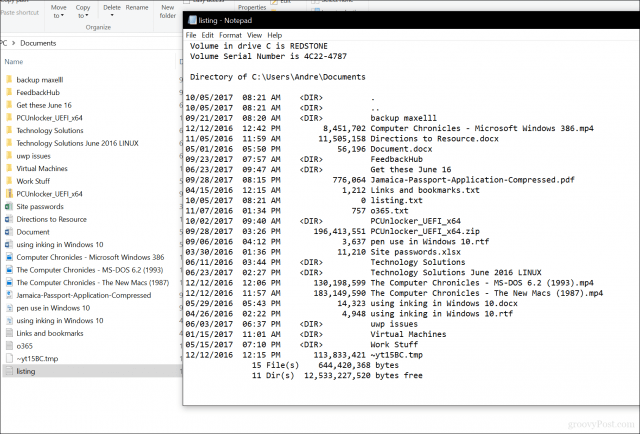Select Jamaica-Passport-Application-Compressed PDF icon

pyautogui.click(x=9, y=295)
